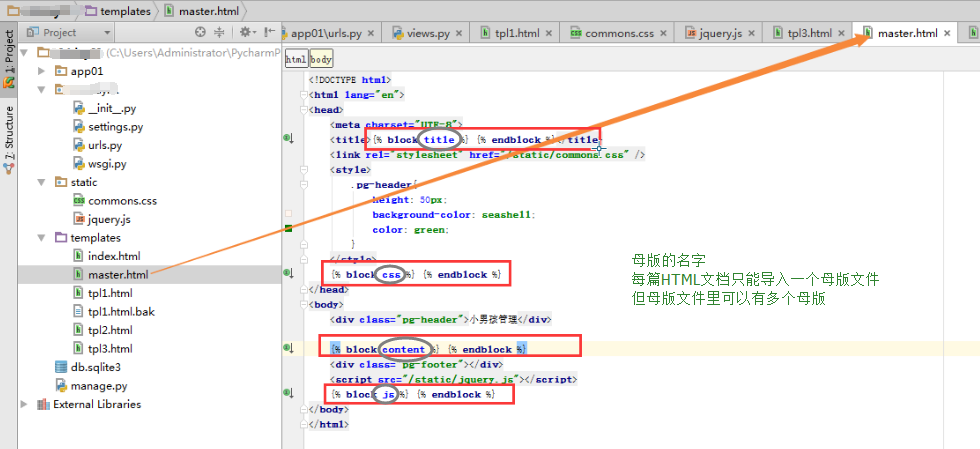Screen dimensions: 980x449
Task: Select tpl1.html.bak in project tree
Action: tap(121, 311)
